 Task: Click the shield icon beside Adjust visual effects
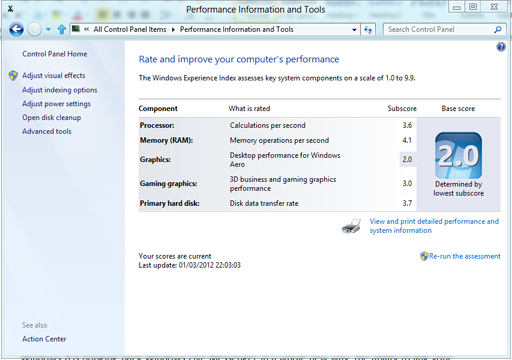coord(13,75)
